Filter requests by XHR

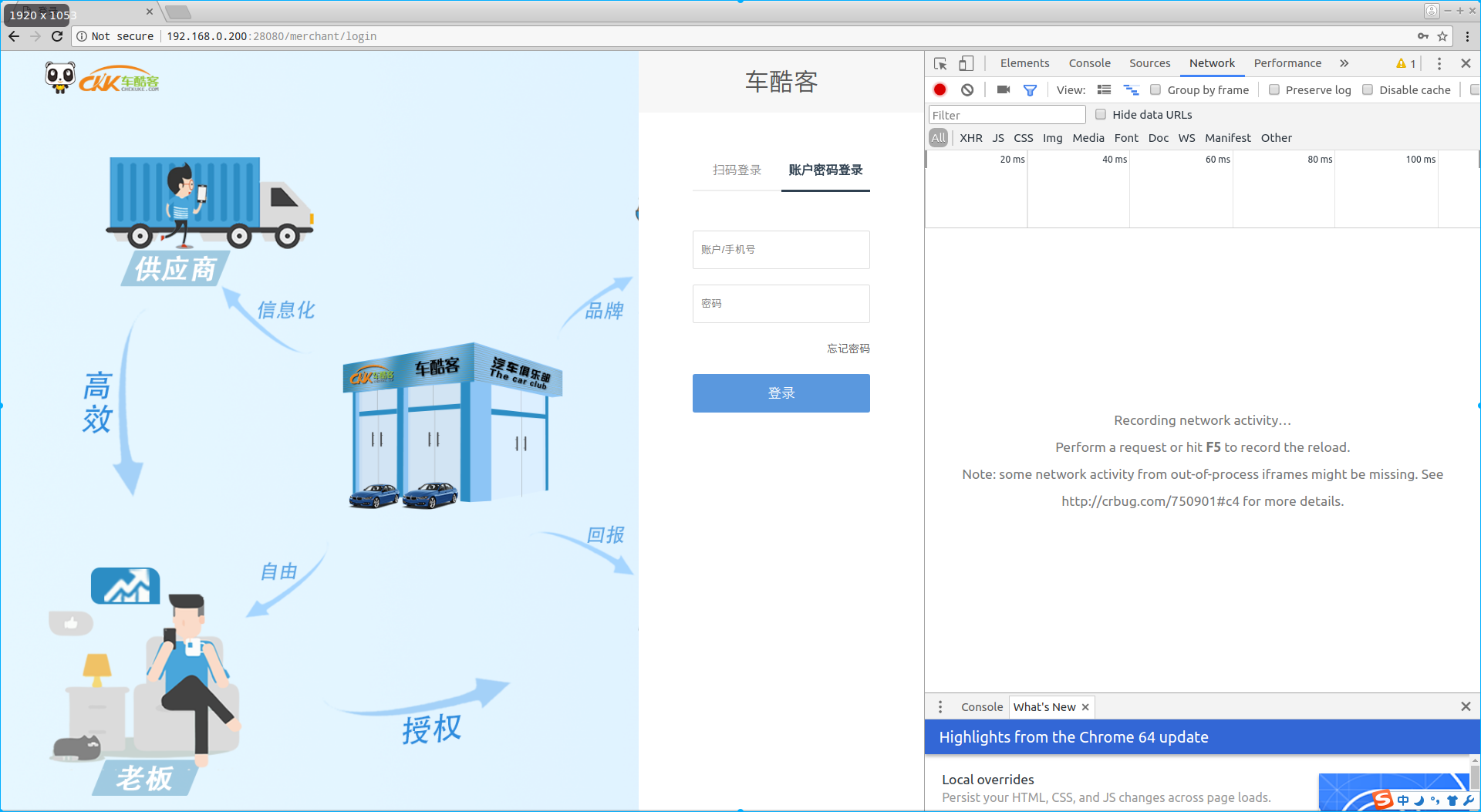point(971,138)
